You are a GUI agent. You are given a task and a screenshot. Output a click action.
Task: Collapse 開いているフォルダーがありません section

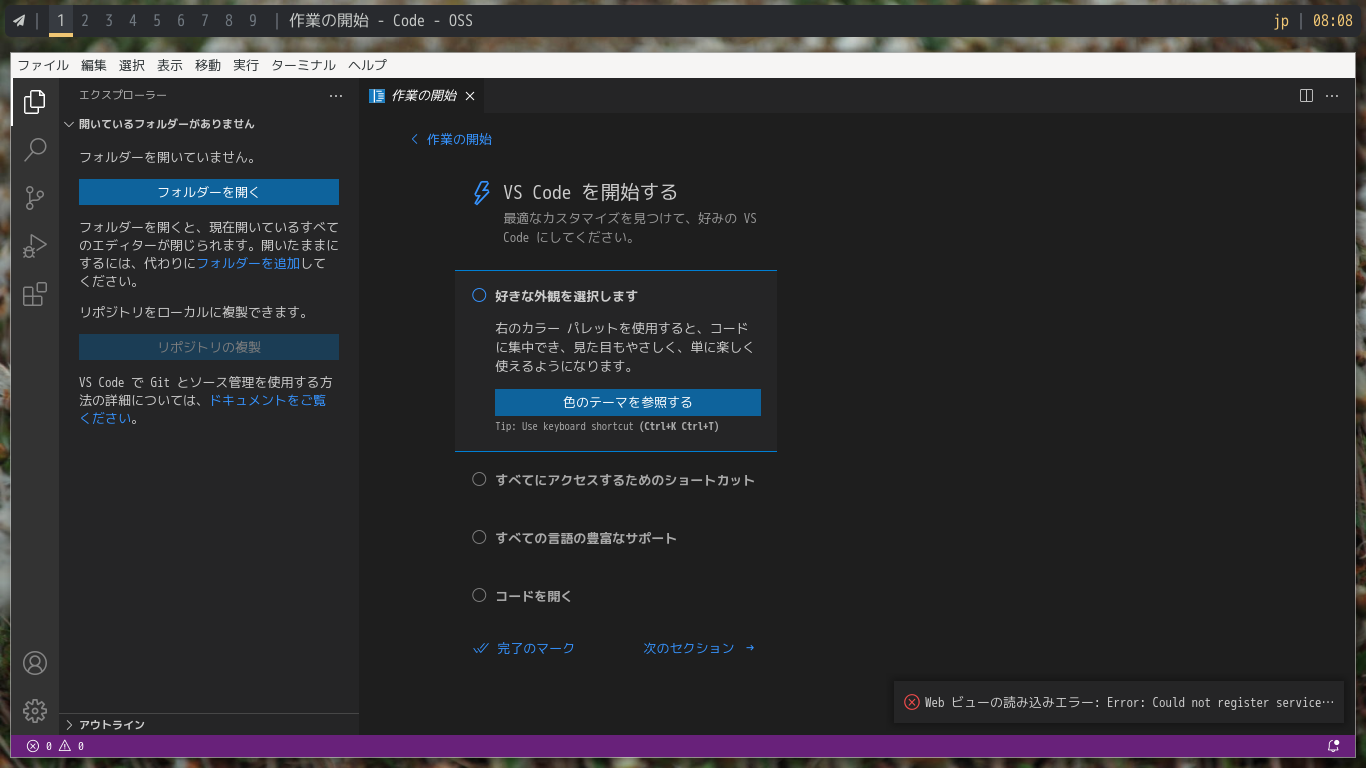(x=209, y=124)
